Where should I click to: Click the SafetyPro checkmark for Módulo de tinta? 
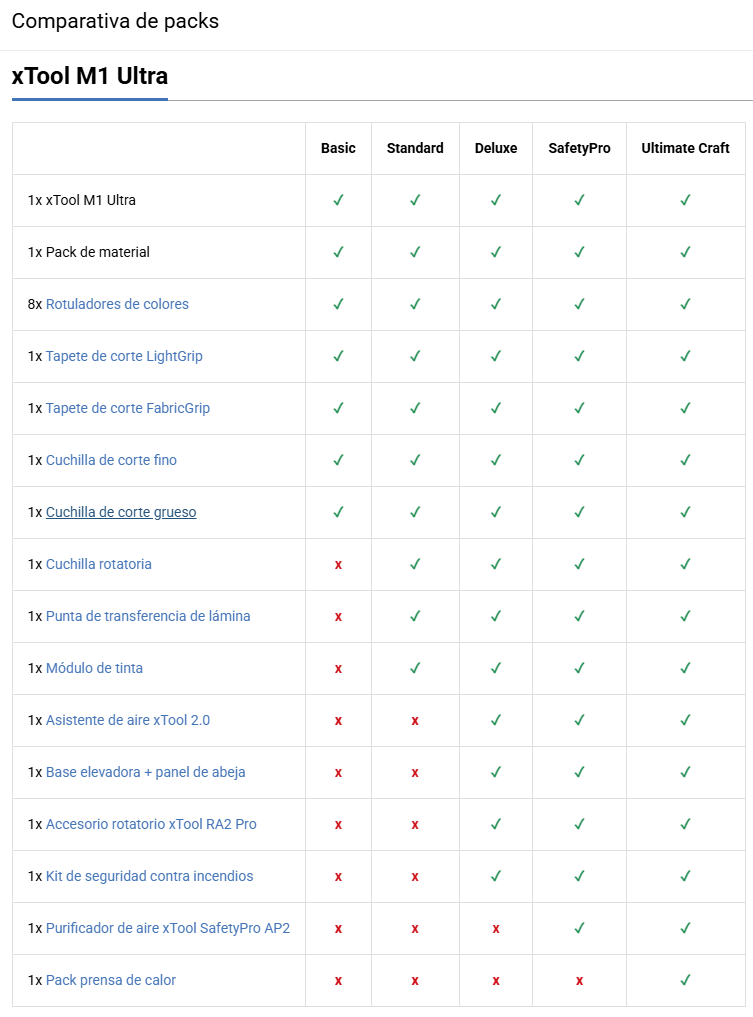point(579,668)
